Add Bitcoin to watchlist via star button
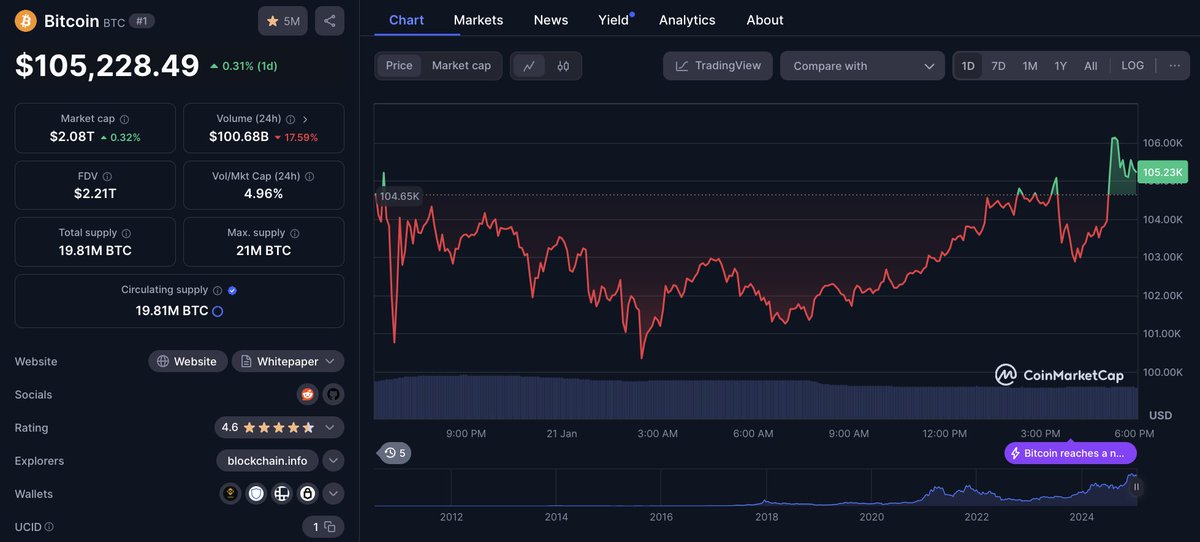The image size is (1200, 542). point(283,21)
